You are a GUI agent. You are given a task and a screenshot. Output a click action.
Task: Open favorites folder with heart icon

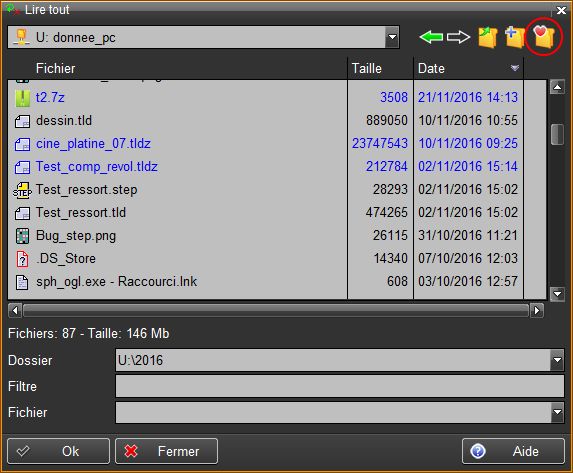pyautogui.click(x=543, y=37)
